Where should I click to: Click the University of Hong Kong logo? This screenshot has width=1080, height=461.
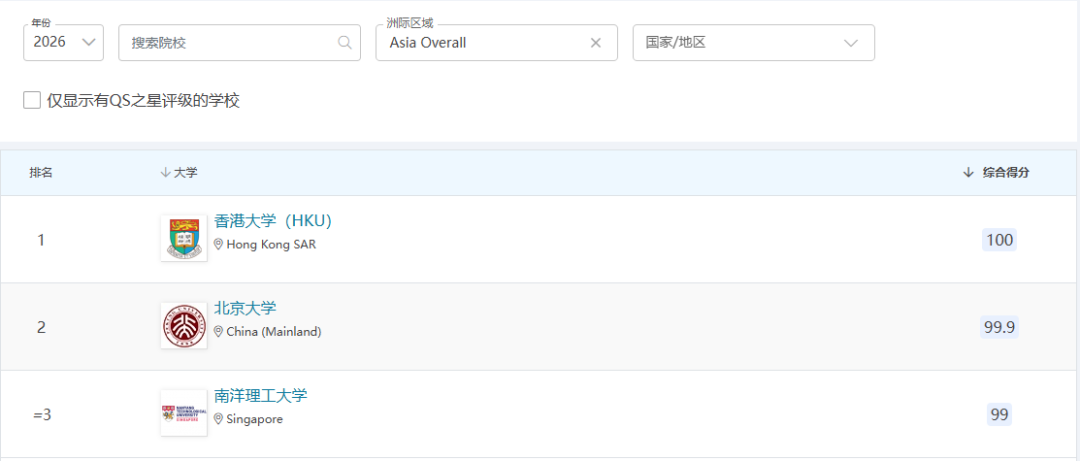pyautogui.click(x=183, y=238)
